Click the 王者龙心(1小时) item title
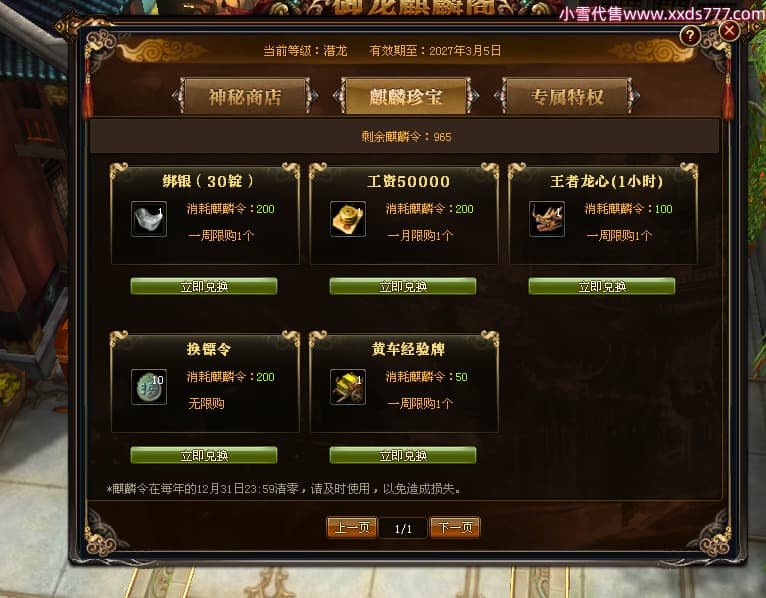The width and height of the screenshot is (766, 598). click(606, 182)
